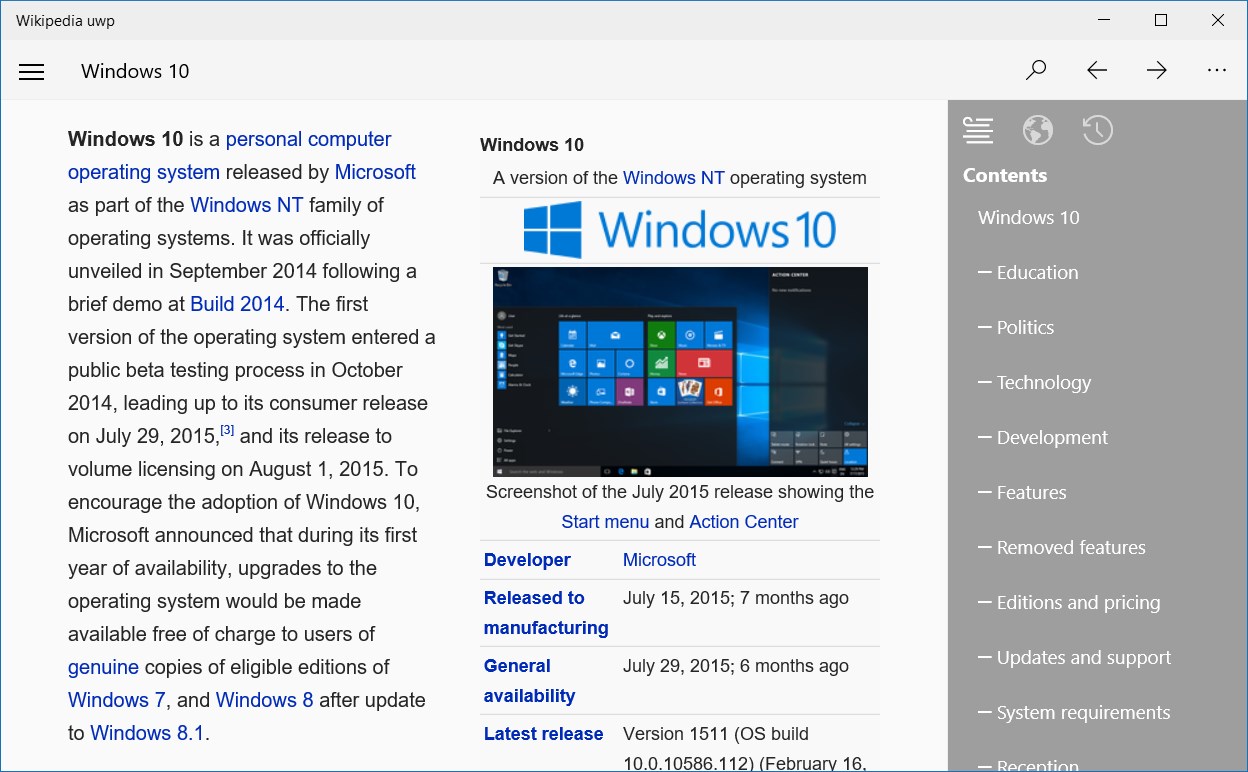Open the Microsoft link in the infobox
The image size is (1248, 772).
pos(659,560)
